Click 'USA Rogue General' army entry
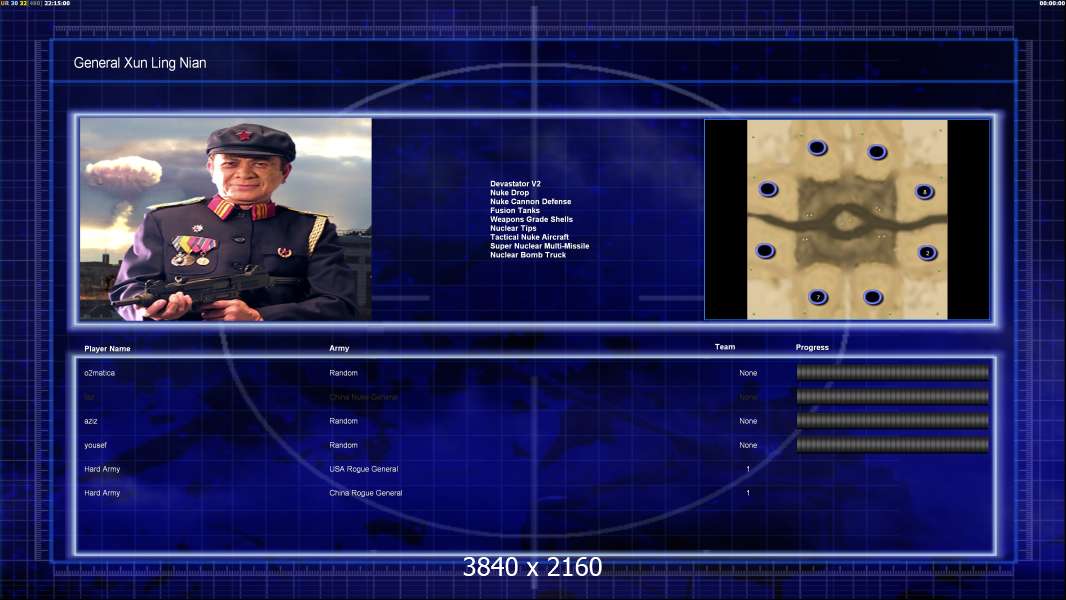The image size is (1066, 600). [364, 469]
